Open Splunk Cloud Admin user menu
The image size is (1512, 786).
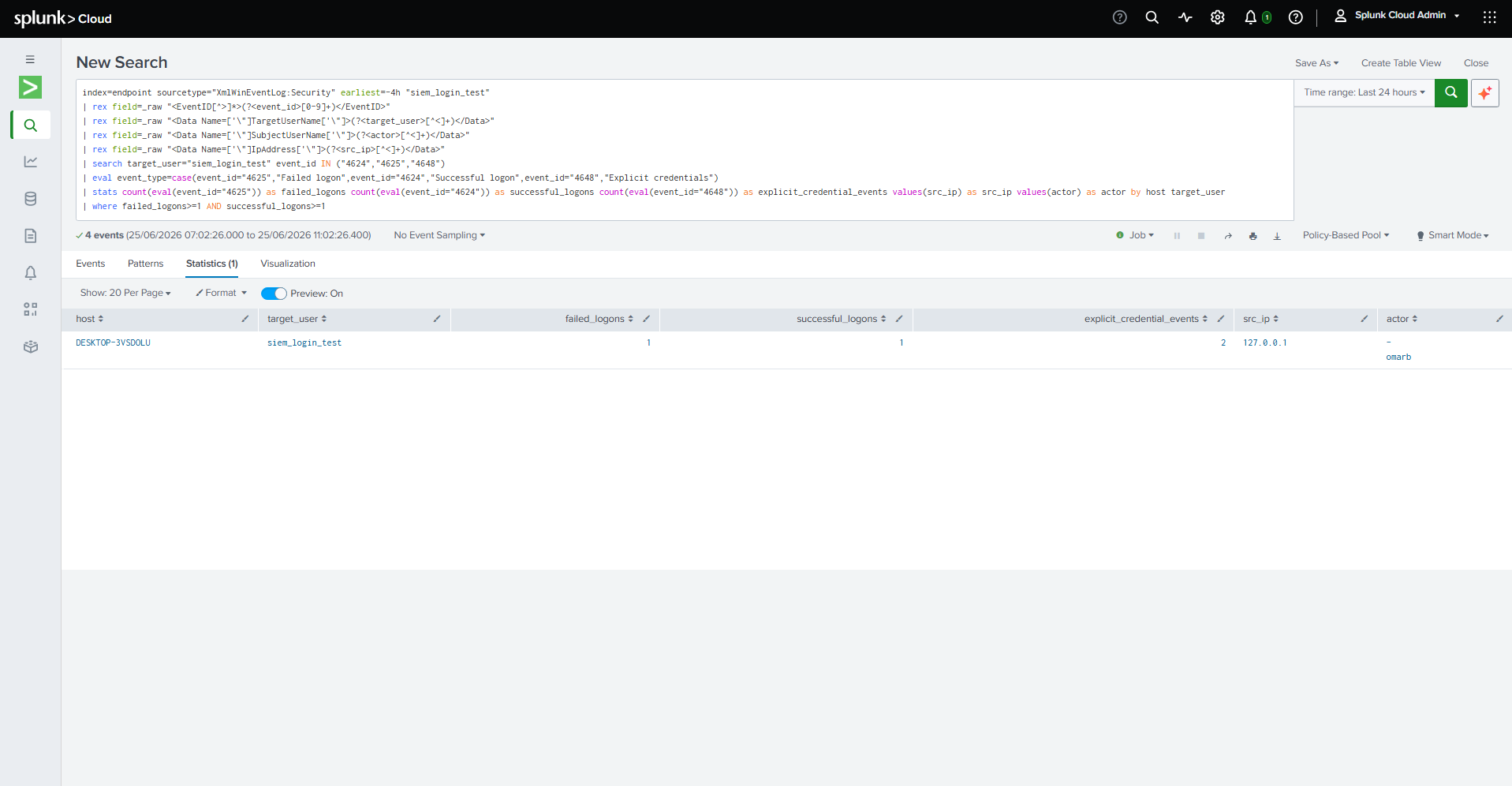pos(1397,16)
